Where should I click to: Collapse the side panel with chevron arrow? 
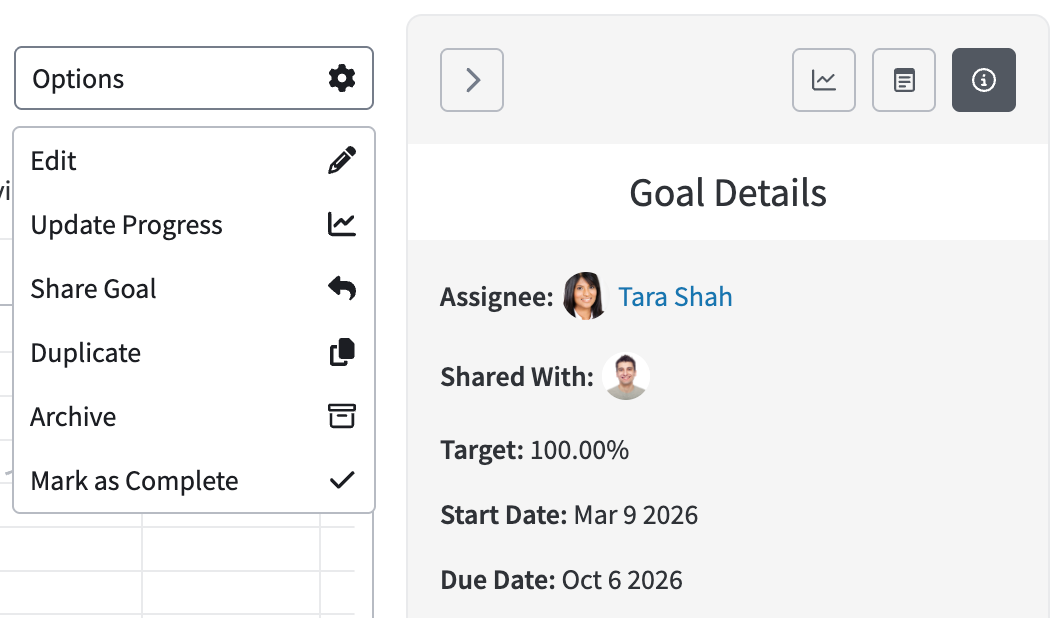(x=472, y=80)
